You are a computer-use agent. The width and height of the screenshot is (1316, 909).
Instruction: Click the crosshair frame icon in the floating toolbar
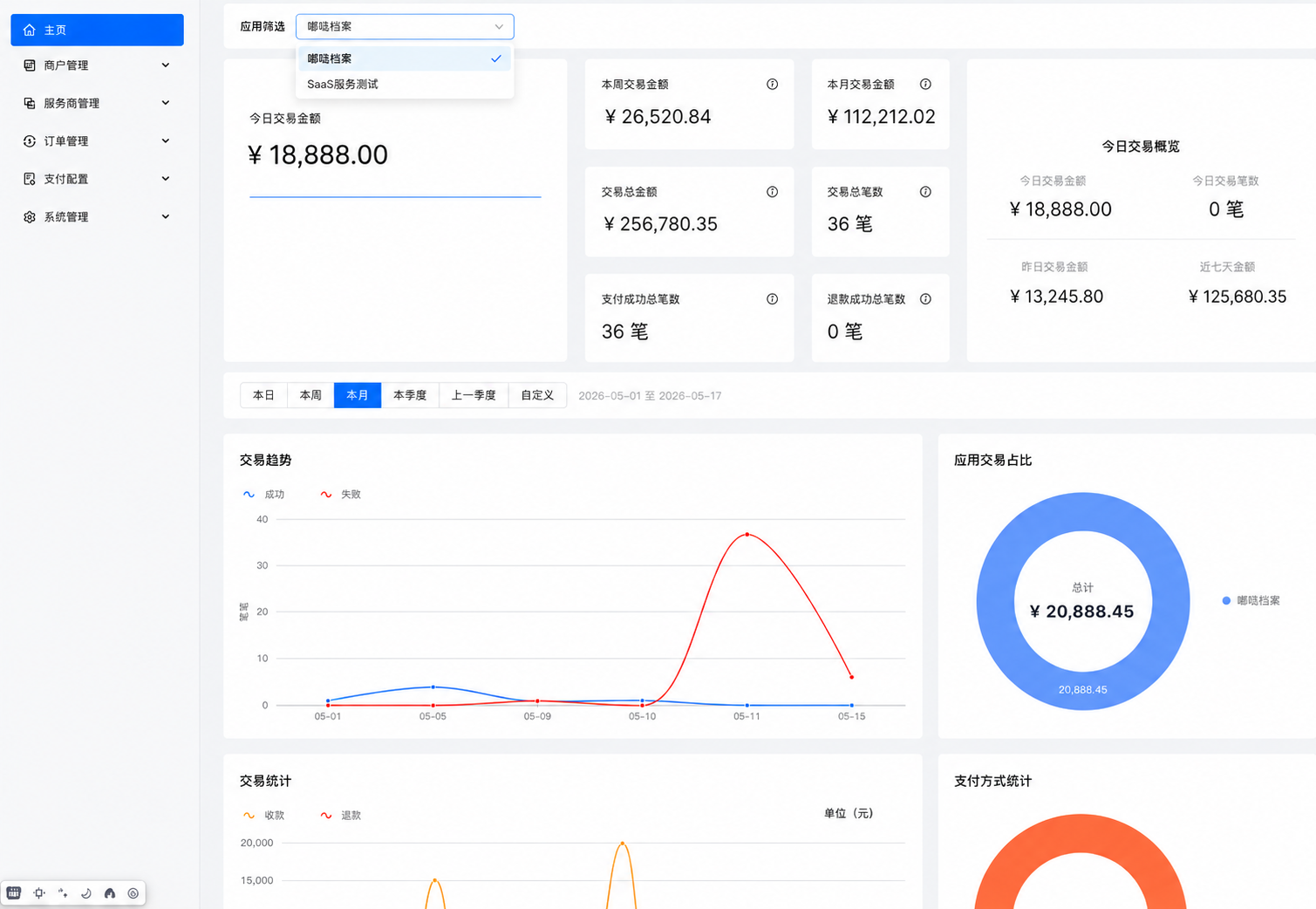(x=39, y=893)
